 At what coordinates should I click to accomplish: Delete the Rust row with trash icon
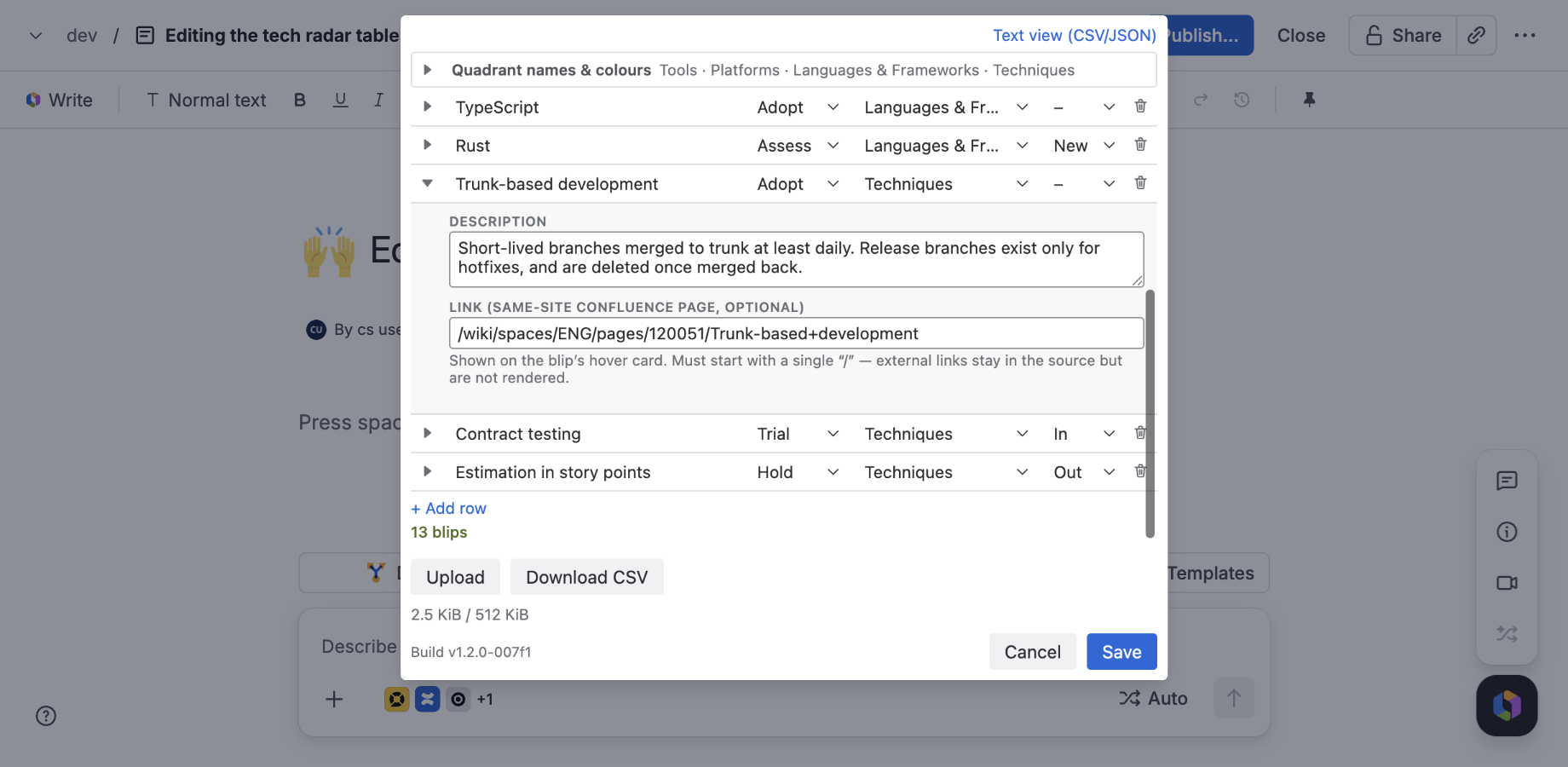click(1140, 145)
